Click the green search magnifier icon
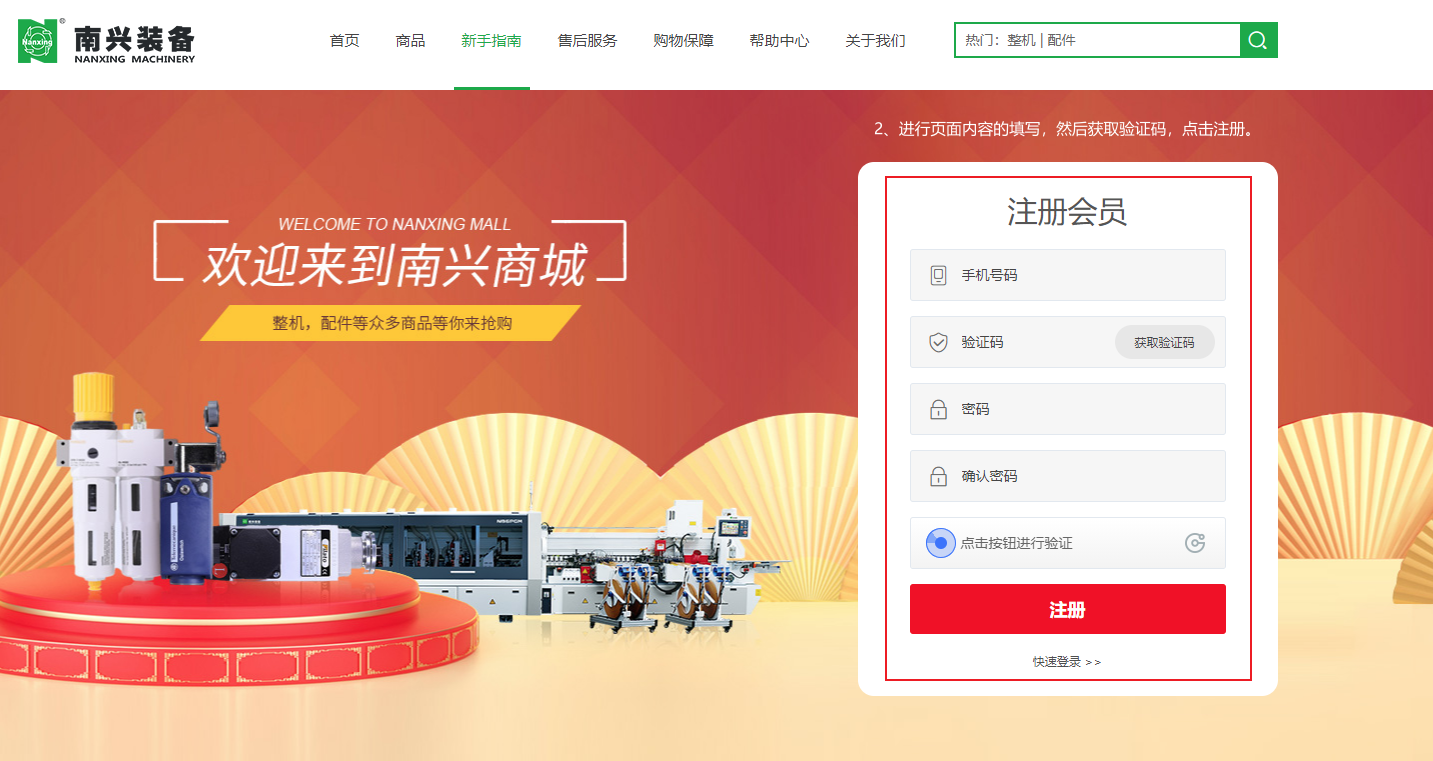Viewport: 1433px width, 761px height. [x=1258, y=40]
